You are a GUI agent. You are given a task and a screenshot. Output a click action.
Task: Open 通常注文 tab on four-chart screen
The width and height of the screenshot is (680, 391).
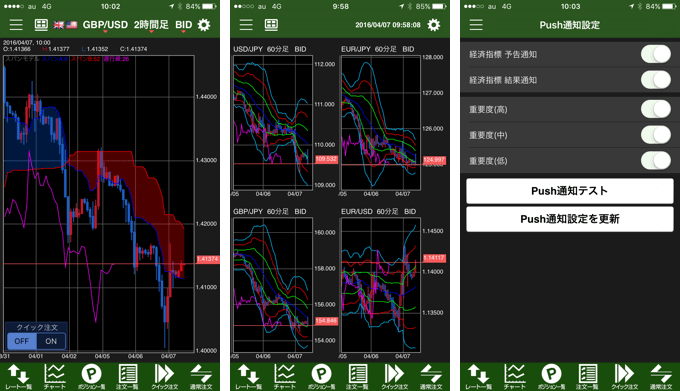[431, 377]
